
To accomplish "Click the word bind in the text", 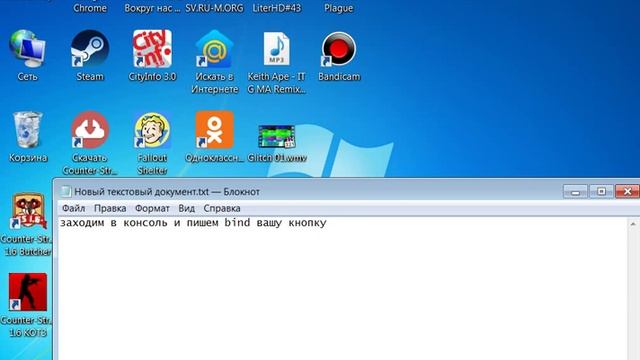I will pyautogui.click(x=237, y=222).
